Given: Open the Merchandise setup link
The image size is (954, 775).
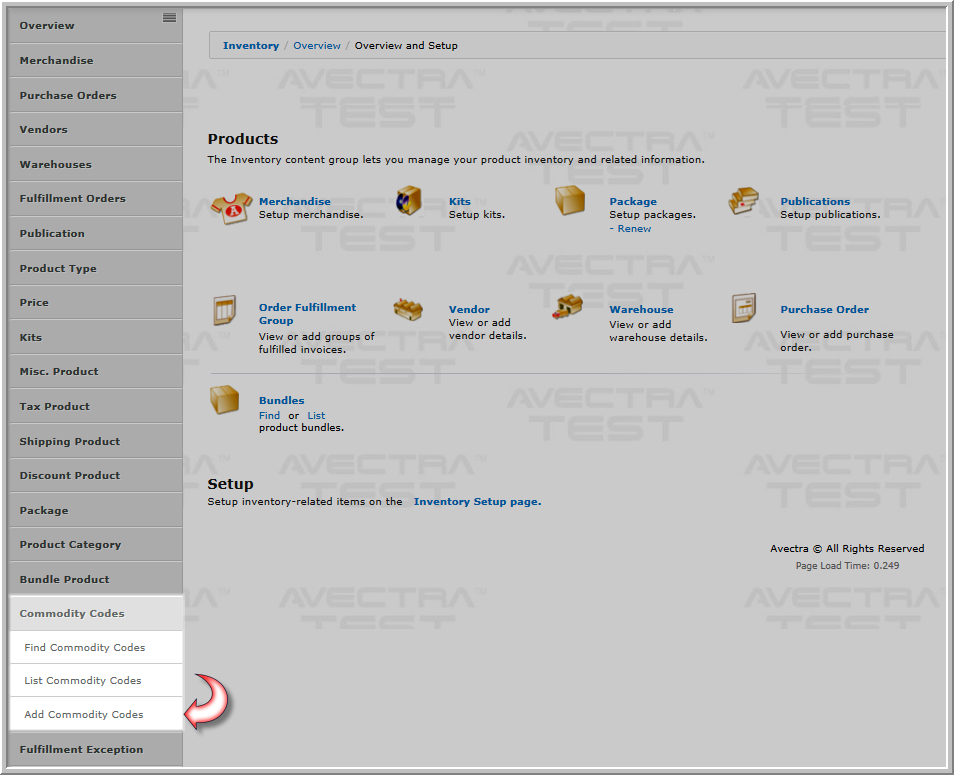Looking at the screenshot, I should (x=294, y=201).
